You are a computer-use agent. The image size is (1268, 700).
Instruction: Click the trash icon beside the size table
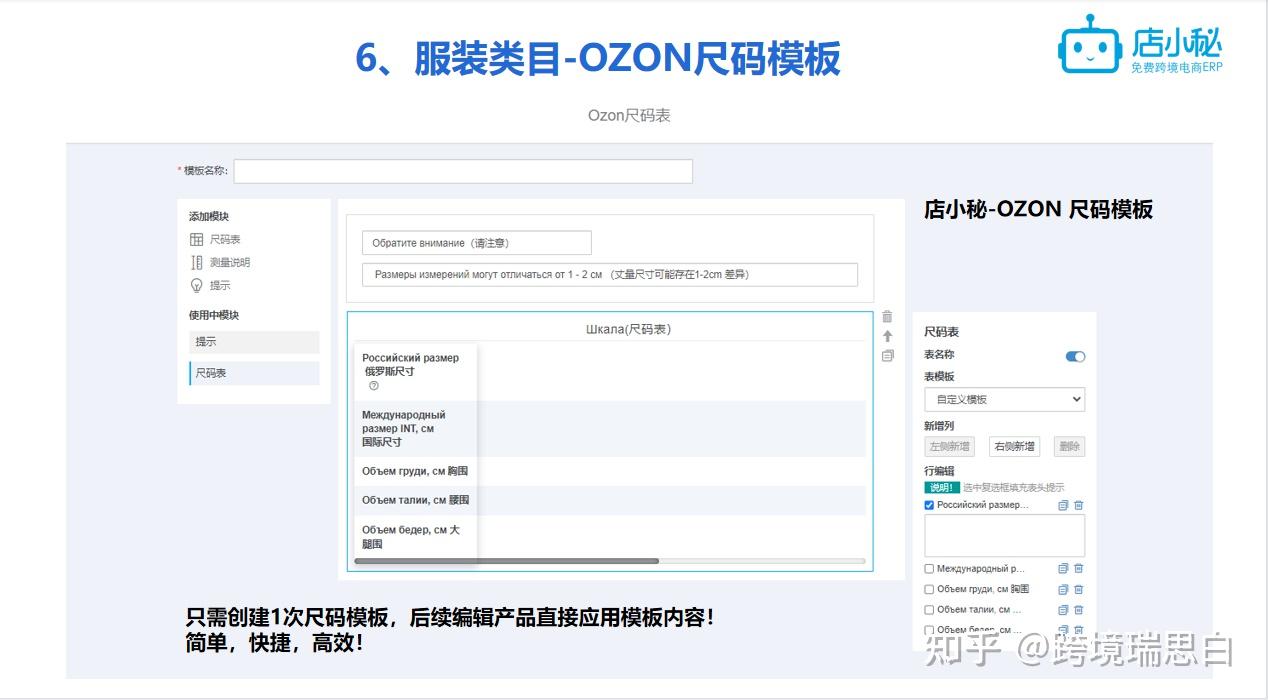coord(887,319)
